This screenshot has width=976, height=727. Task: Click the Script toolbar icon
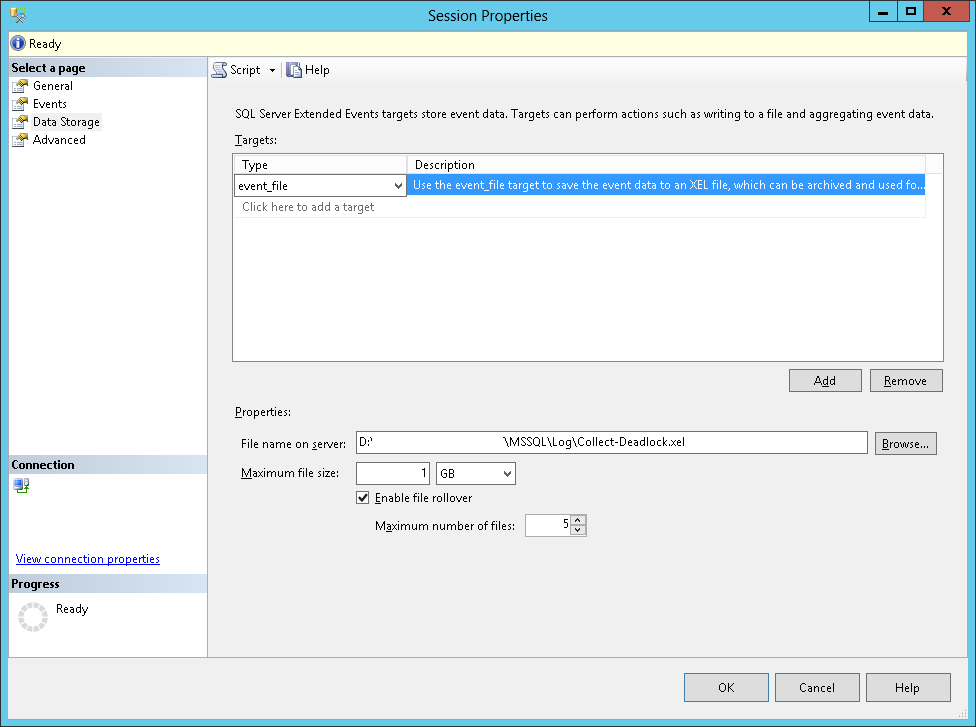219,70
